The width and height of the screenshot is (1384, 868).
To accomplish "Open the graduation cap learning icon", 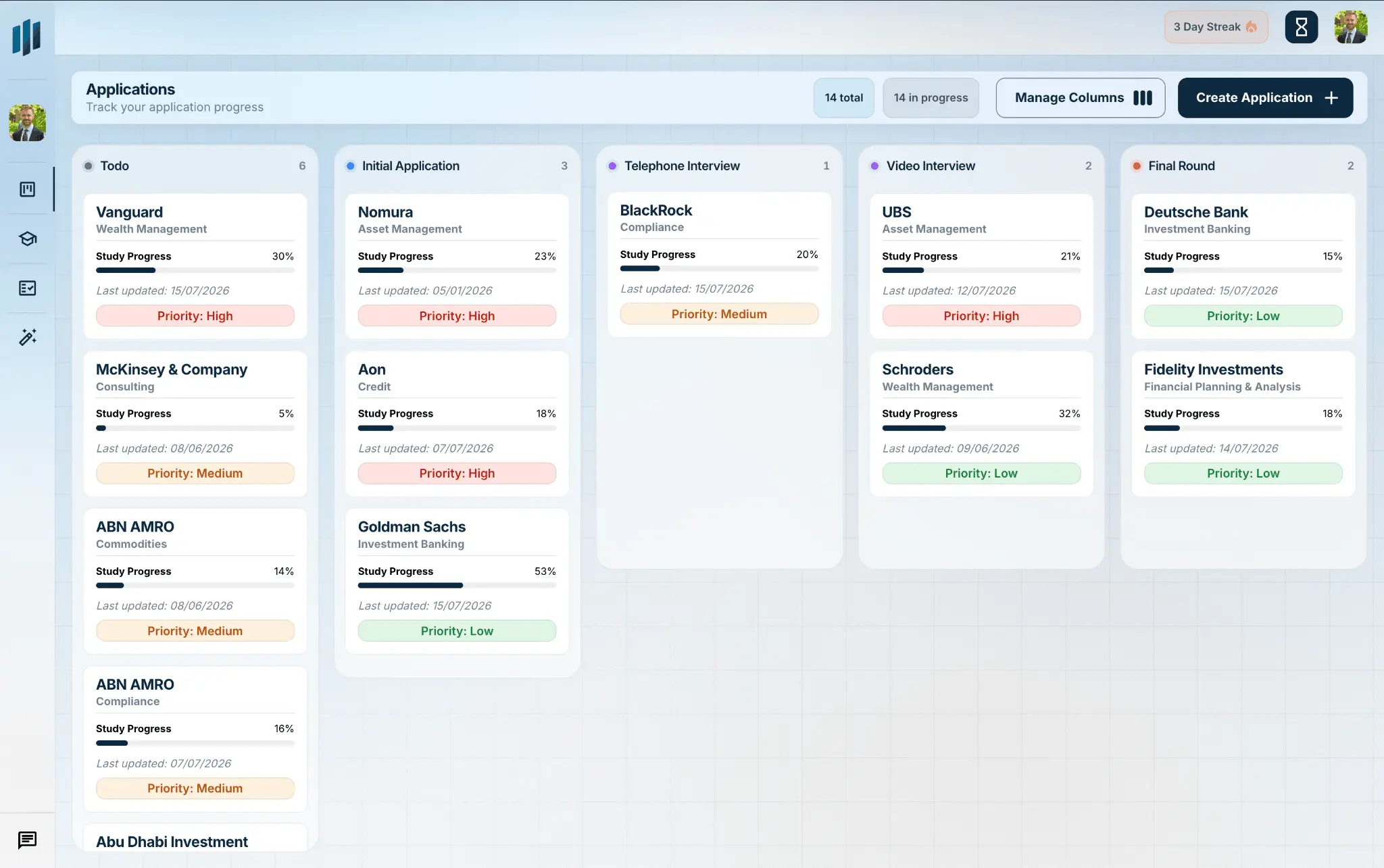I will point(27,238).
